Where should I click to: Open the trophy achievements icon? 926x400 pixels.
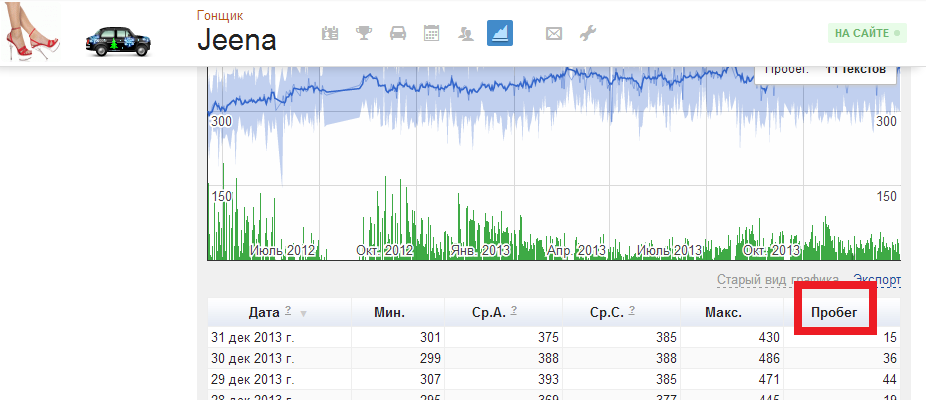tap(364, 33)
